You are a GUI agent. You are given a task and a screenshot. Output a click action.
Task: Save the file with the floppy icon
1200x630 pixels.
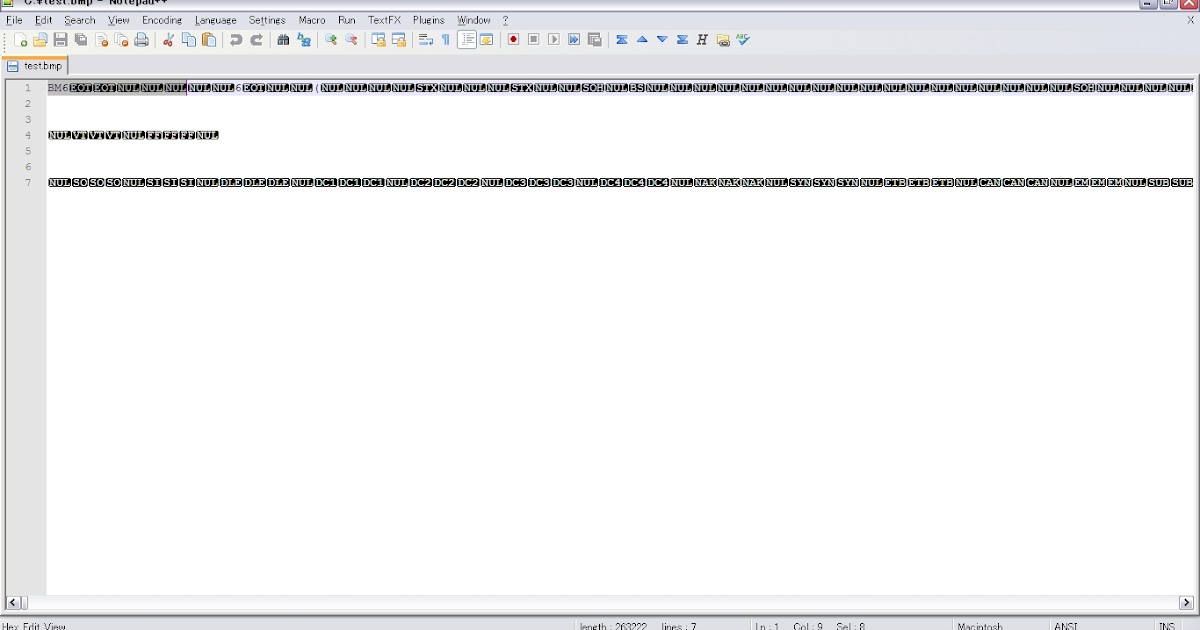click(x=60, y=40)
